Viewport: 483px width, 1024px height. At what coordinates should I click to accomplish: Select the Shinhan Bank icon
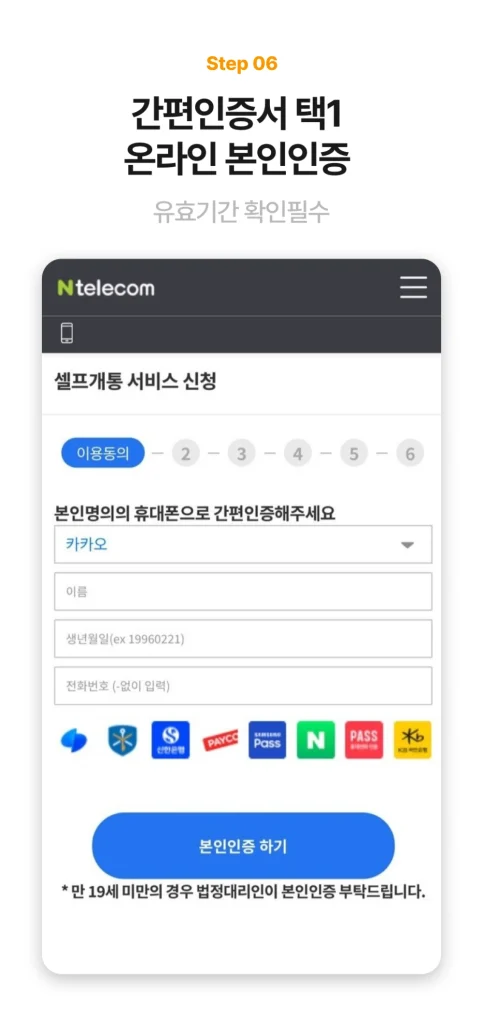coord(170,740)
